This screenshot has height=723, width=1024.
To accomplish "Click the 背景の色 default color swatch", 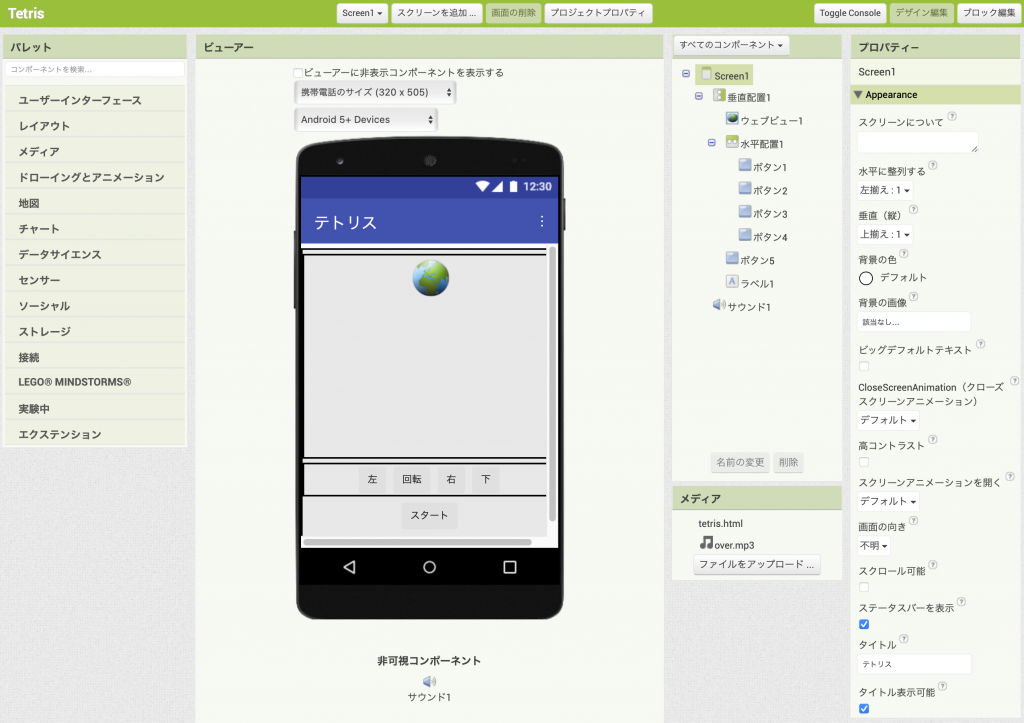I will [866, 277].
